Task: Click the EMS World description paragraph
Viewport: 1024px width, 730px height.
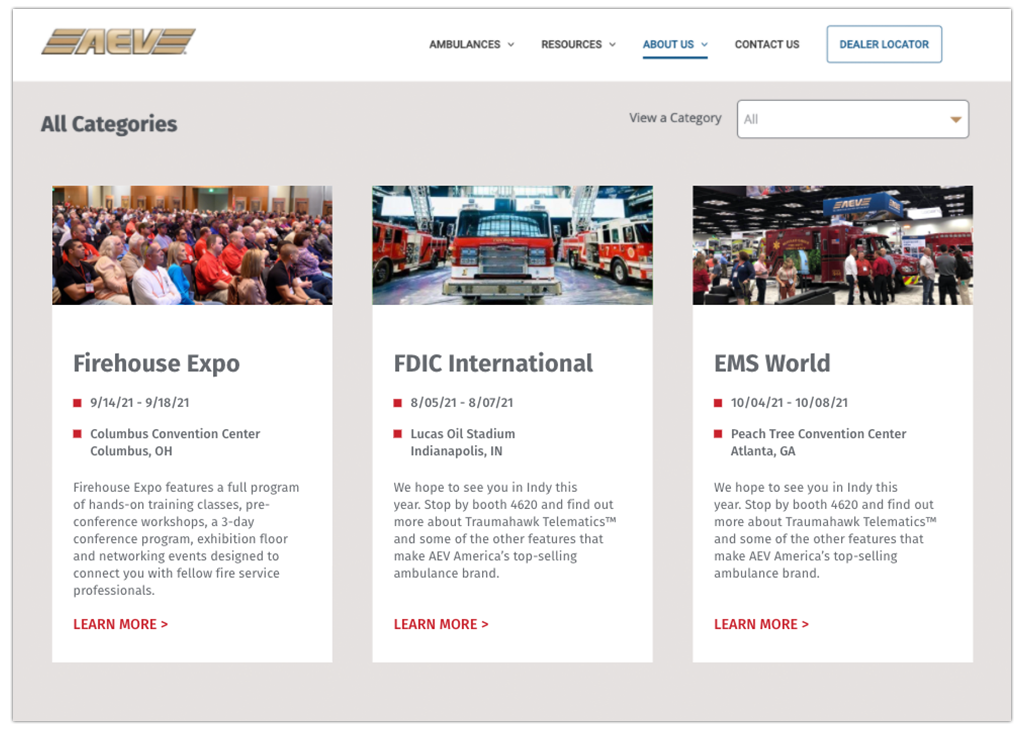Action: (825, 530)
